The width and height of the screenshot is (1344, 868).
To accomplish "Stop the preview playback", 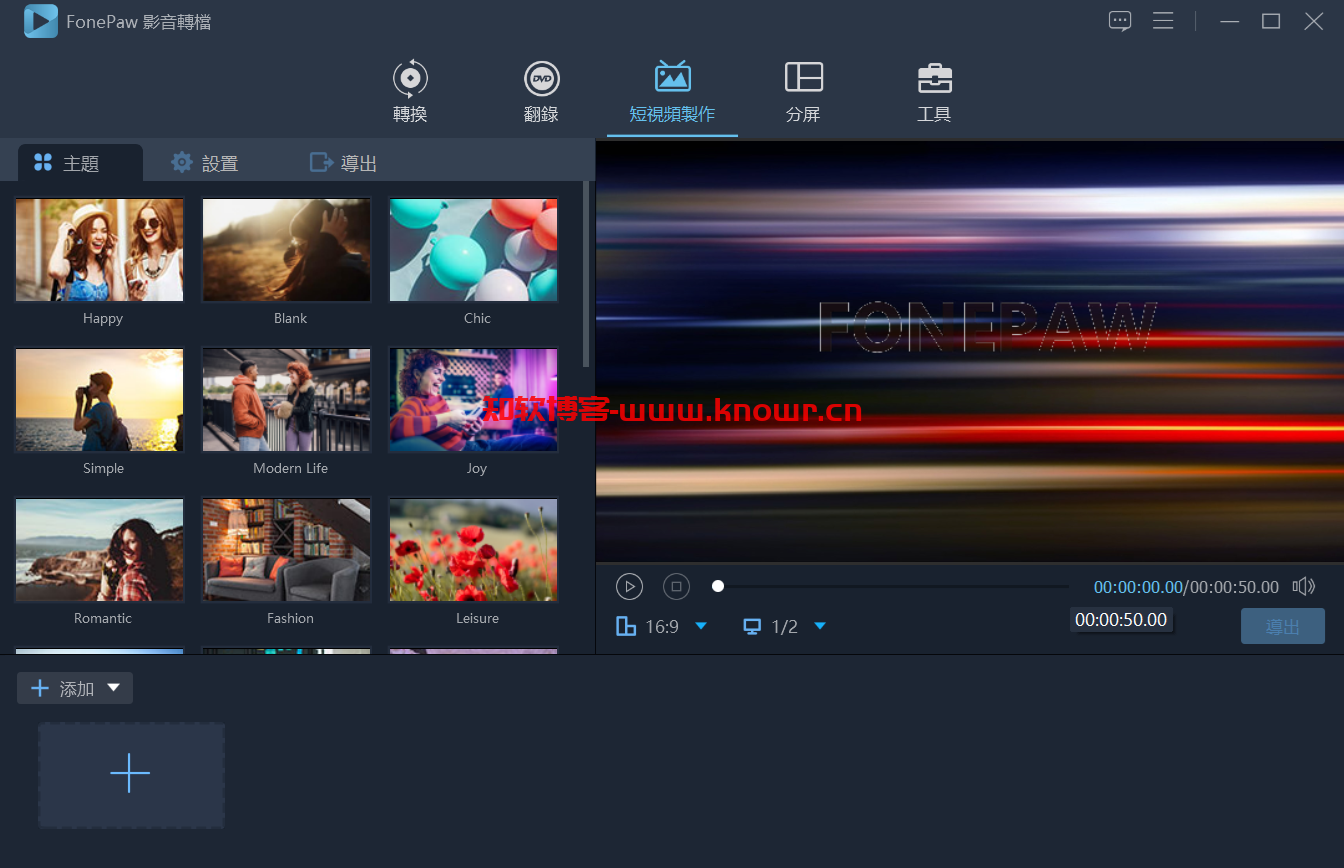I will 677,587.
